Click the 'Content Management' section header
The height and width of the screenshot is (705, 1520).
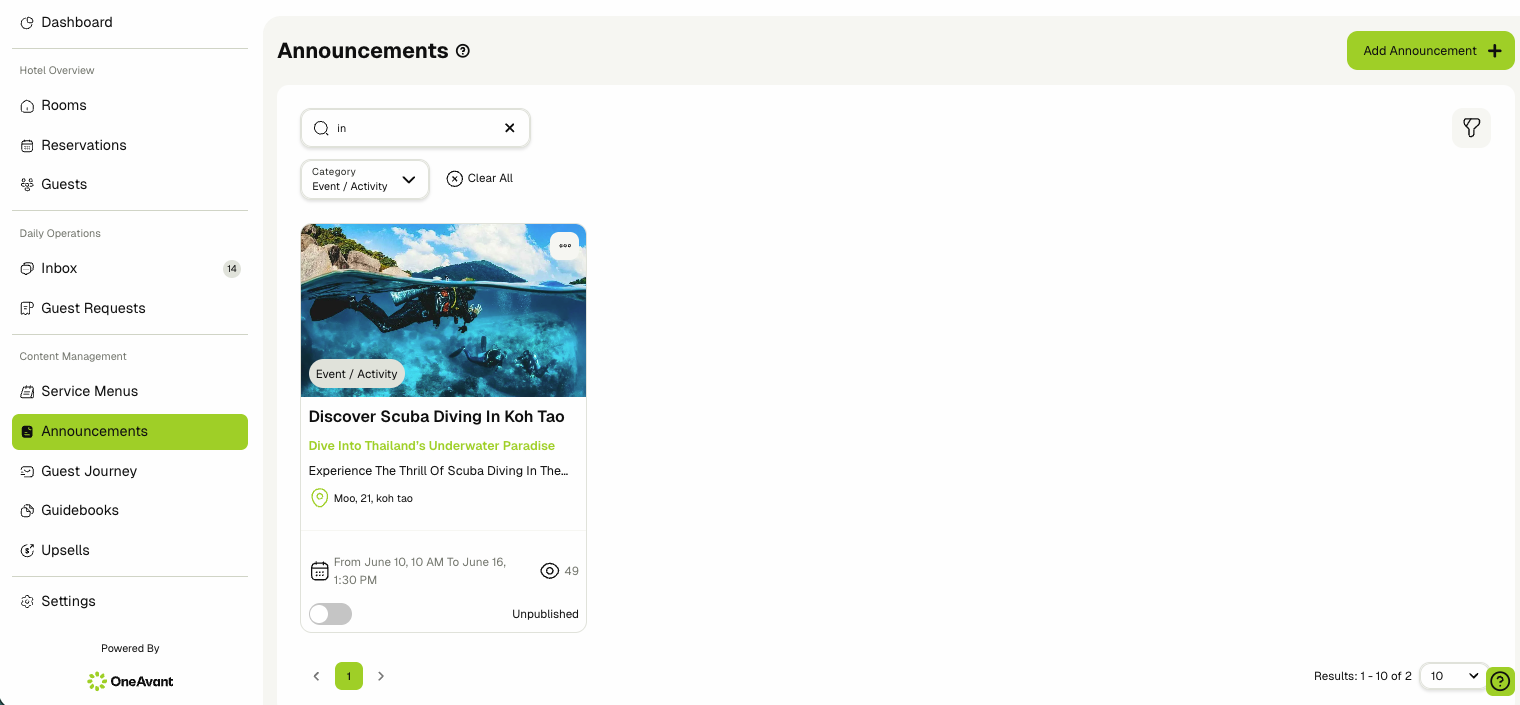click(x=73, y=356)
